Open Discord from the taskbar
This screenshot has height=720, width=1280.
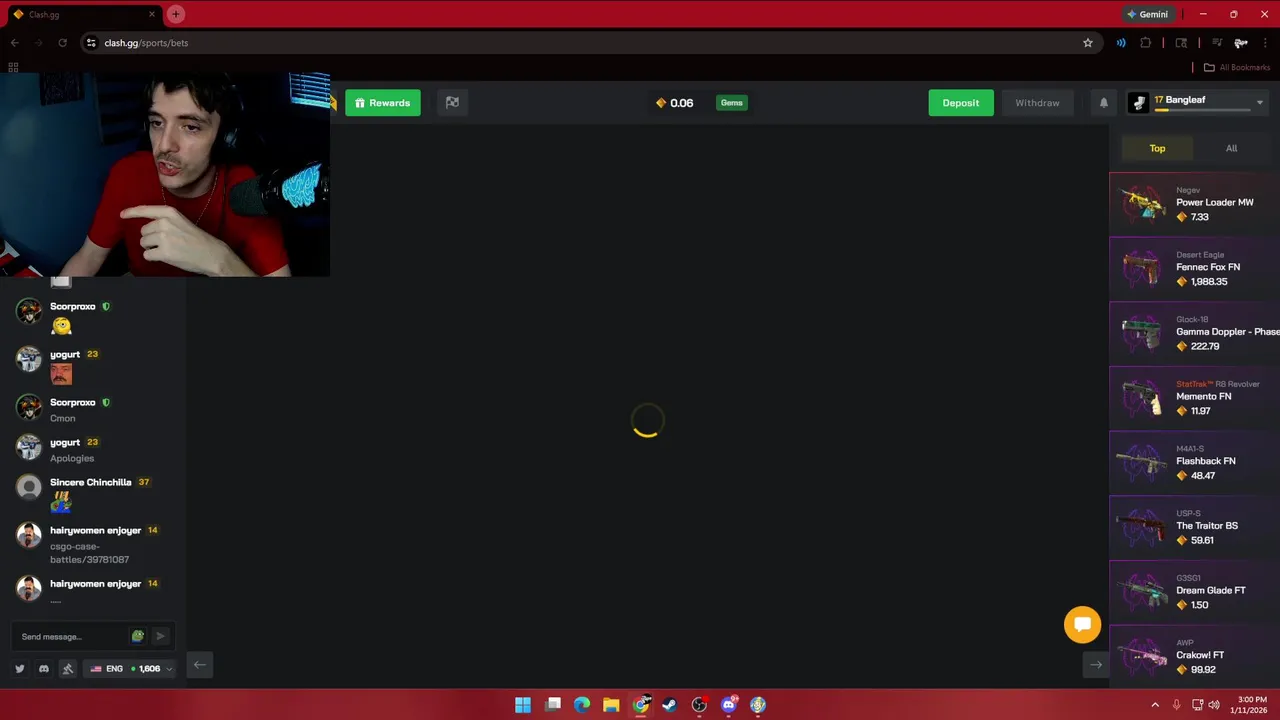[728, 705]
